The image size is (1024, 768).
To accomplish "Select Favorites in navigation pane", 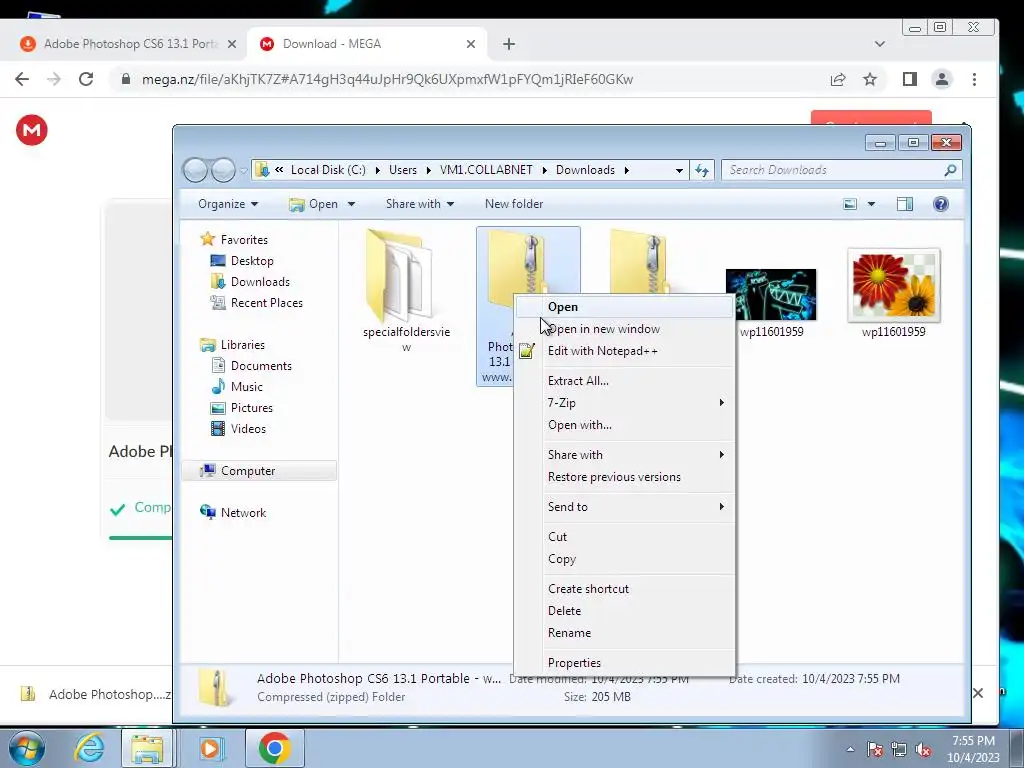I will tap(244, 240).
